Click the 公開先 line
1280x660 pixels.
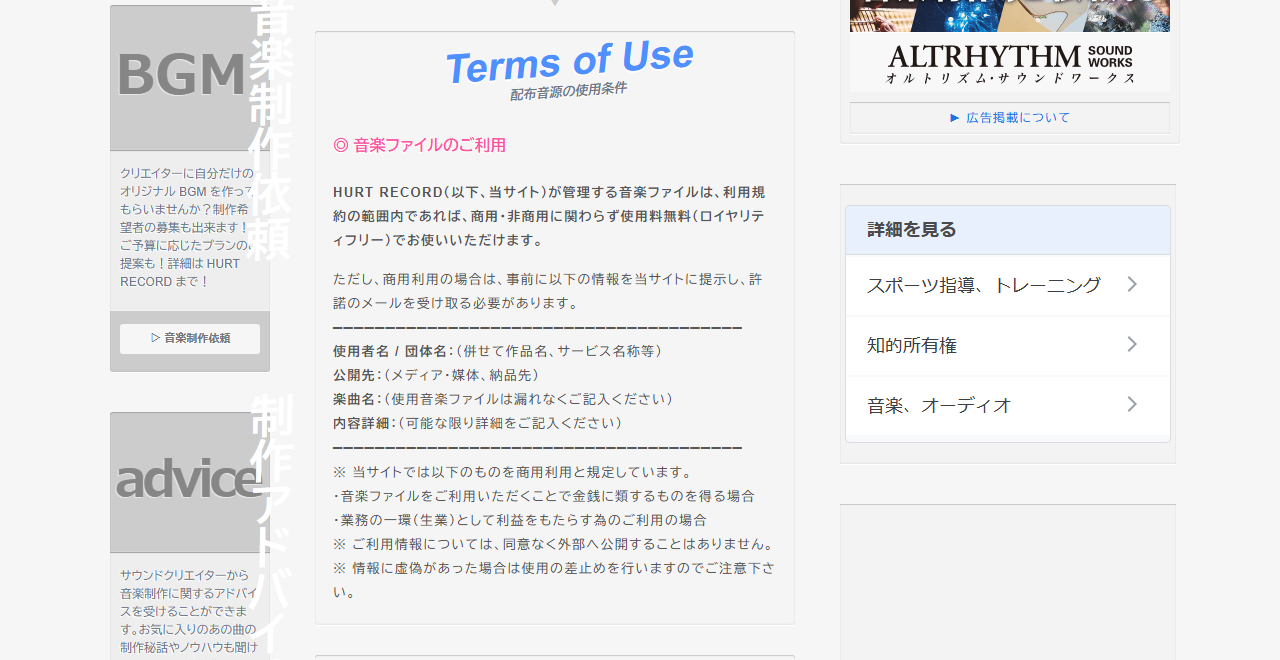437,375
